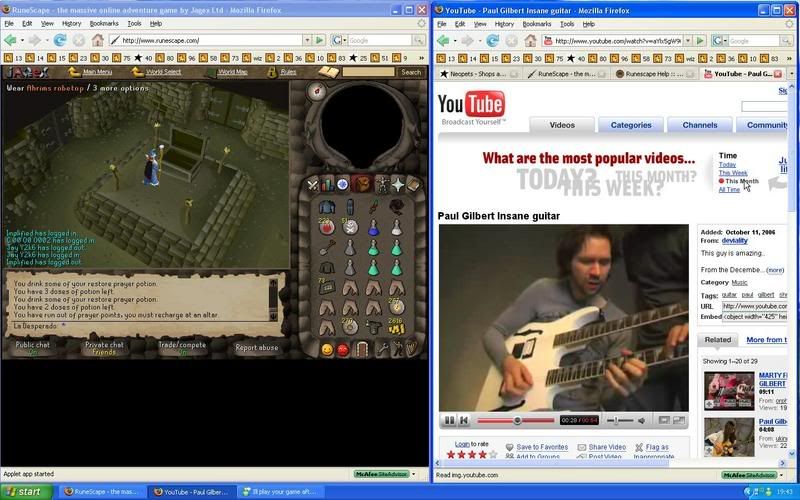Open the music player harp icon
The width and height of the screenshot is (800, 500).
coord(411,349)
